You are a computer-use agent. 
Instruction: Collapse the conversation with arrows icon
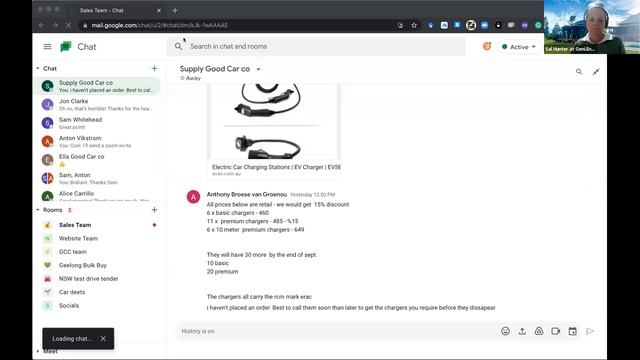point(596,72)
